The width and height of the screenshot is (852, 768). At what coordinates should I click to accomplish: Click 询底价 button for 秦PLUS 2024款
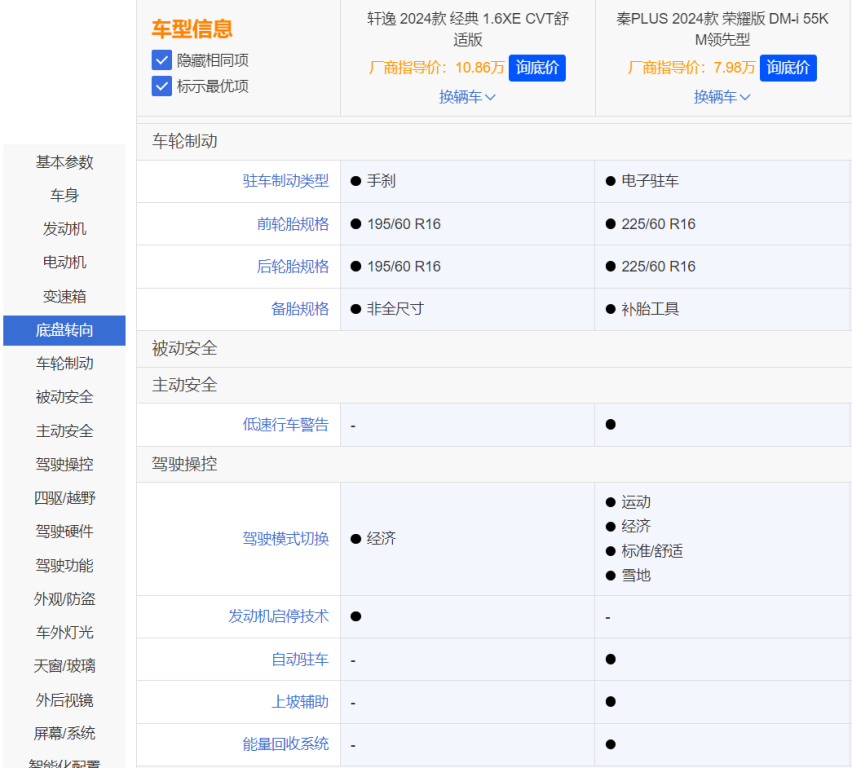coord(788,68)
